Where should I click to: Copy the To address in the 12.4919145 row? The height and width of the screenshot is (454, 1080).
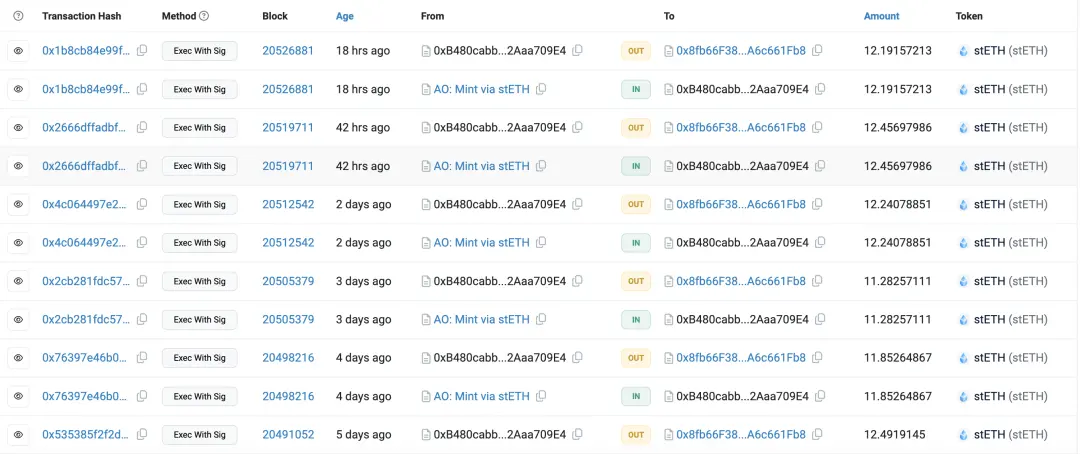818,435
